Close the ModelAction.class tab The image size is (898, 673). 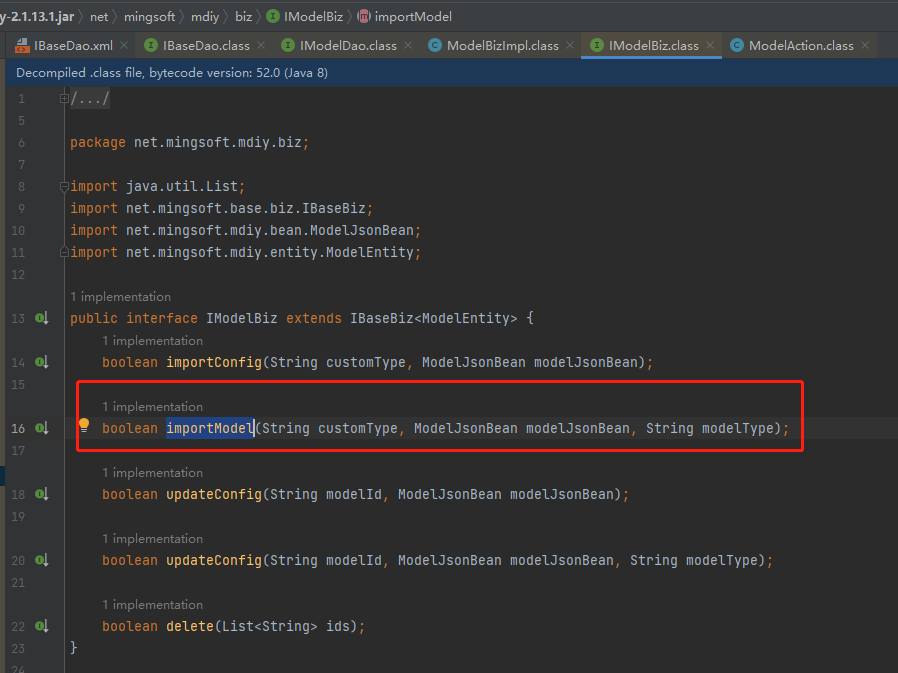[x=865, y=45]
